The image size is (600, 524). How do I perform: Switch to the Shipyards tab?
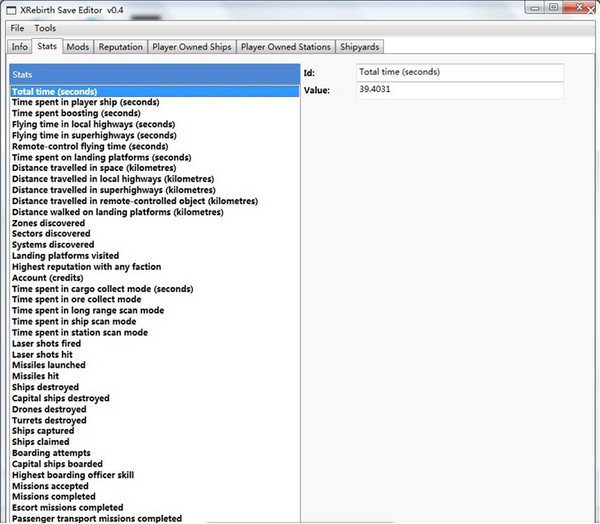(361, 47)
